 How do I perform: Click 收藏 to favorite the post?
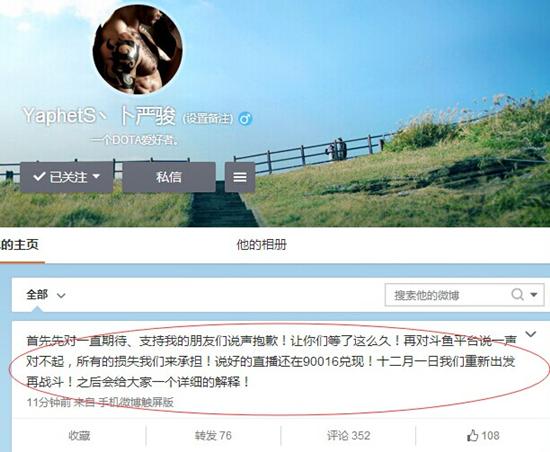(x=79, y=436)
